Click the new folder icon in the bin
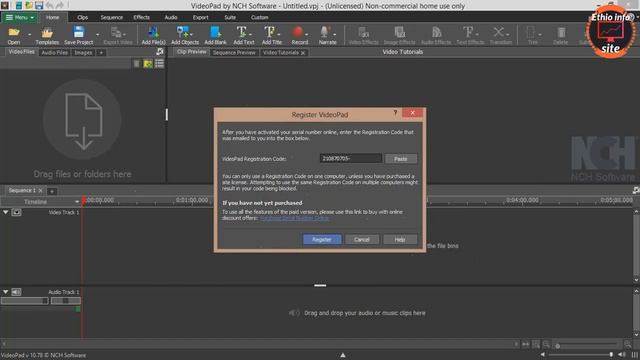This screenshot has height=360, width=640. click(148, 64)
